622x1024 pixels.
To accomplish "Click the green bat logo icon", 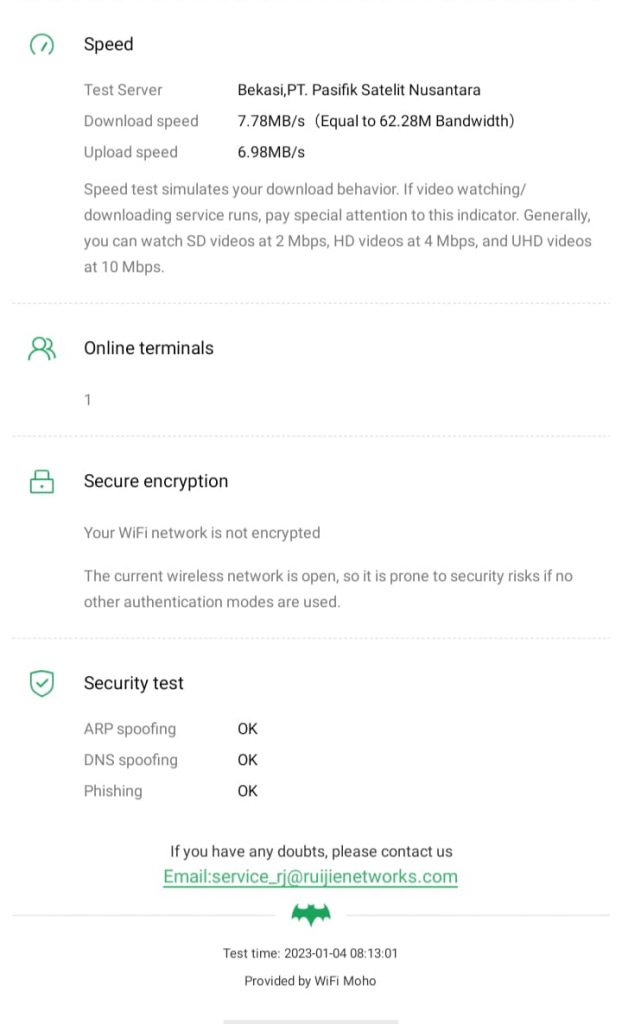I will (311, 914).
